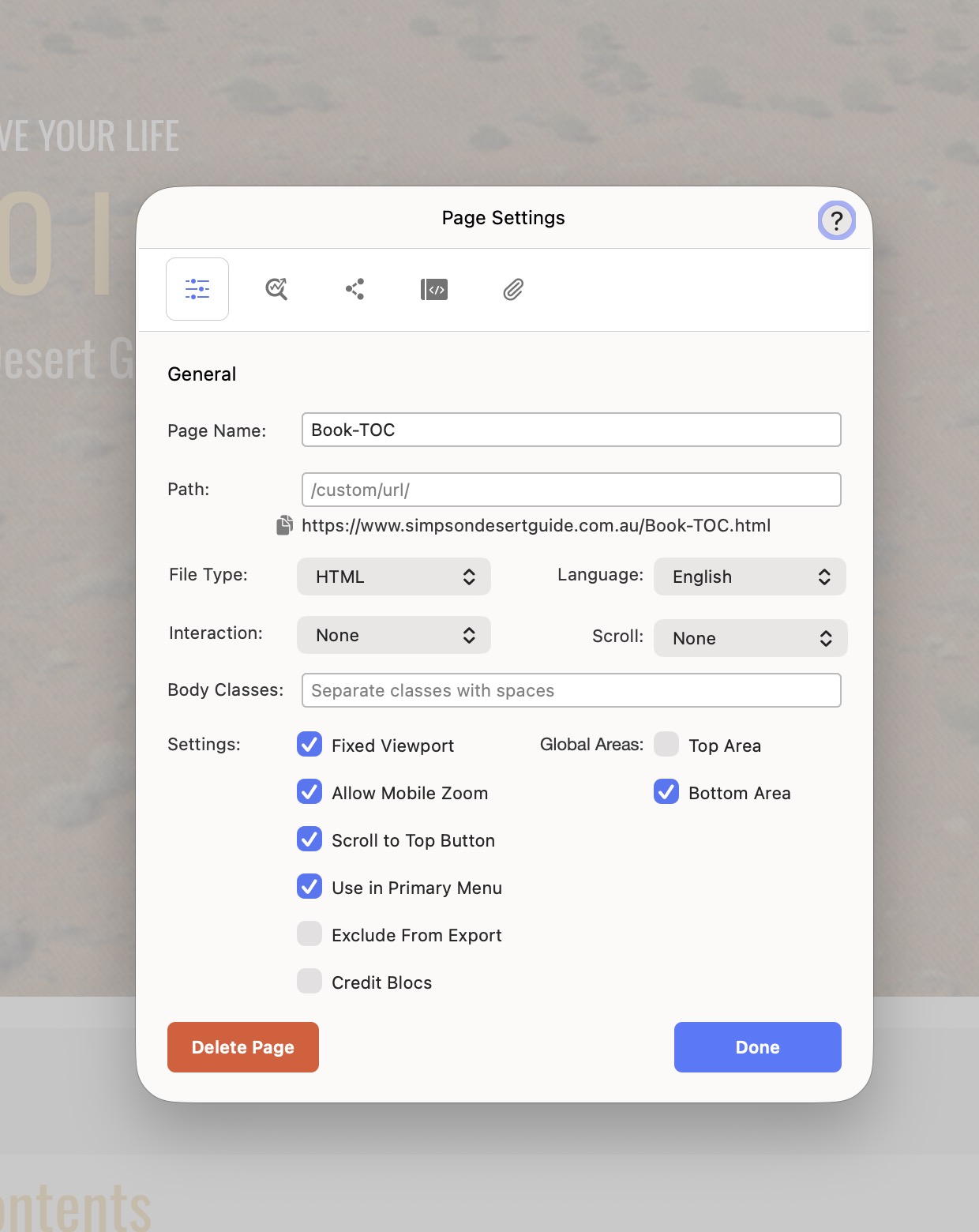This screenshot has width=979, height=1232.
Task: Click the help question mark icon
Action: [836, 221]
